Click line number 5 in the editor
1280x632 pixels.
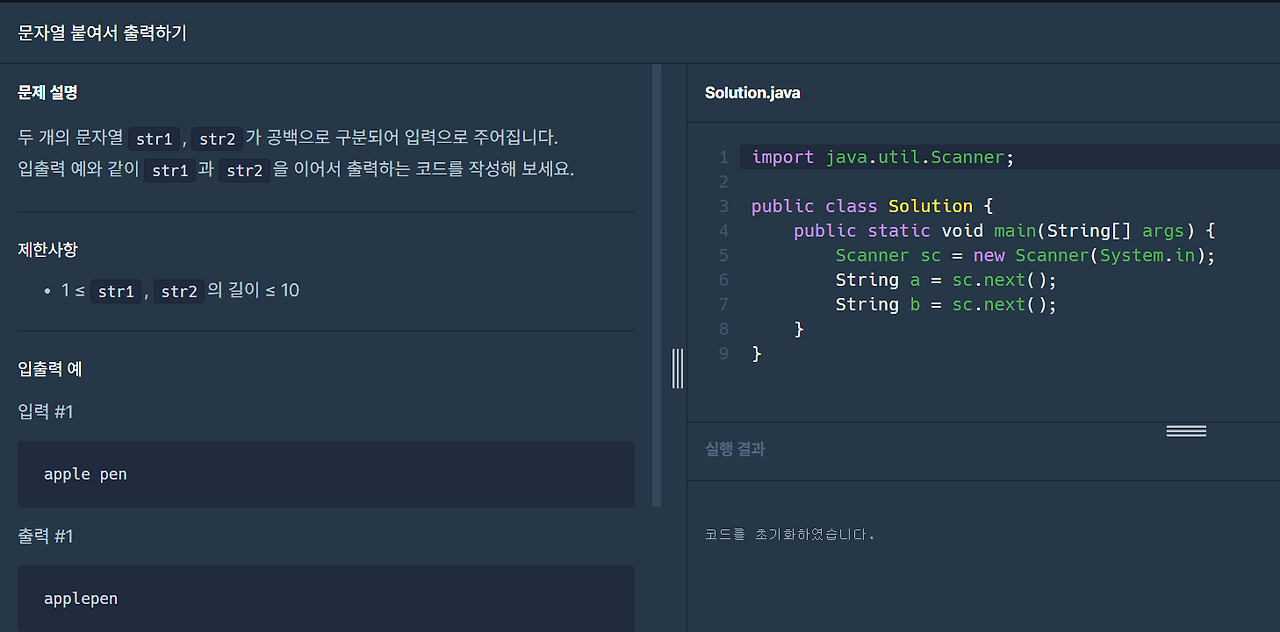(x=724, y=255)
